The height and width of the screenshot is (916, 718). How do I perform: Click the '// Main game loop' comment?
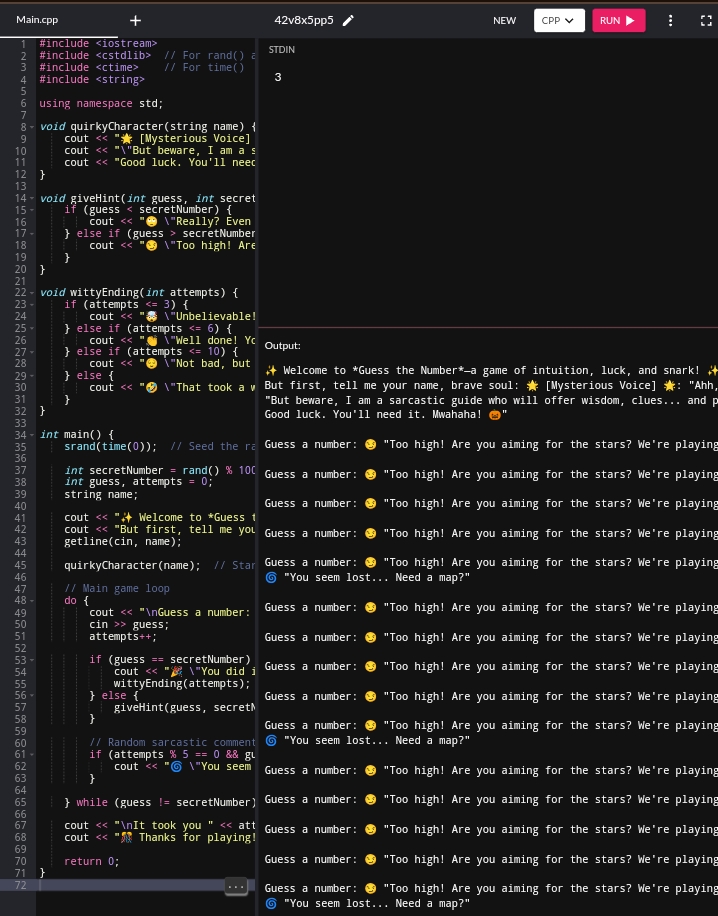click(117, 589)
